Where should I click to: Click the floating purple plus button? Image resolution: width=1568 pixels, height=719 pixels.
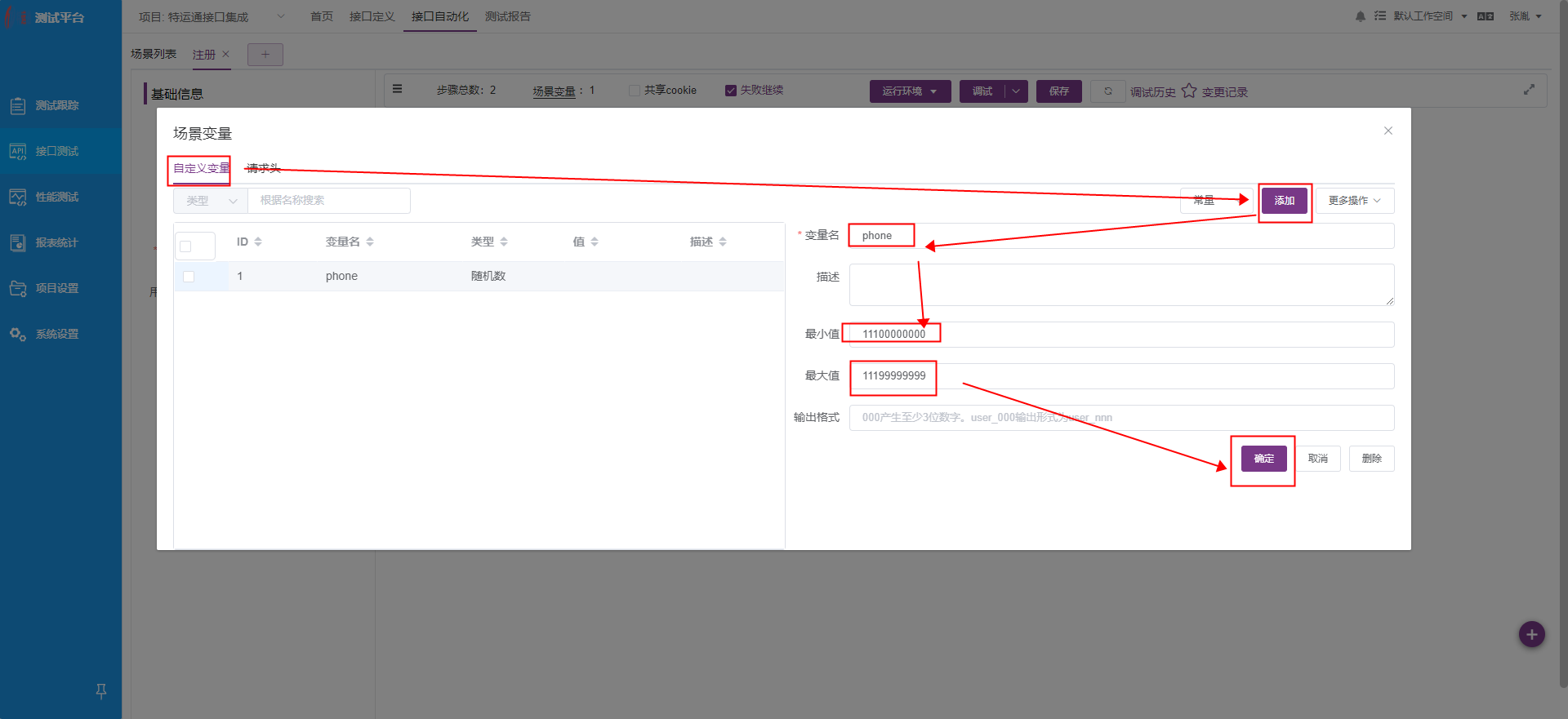coord(1532,634)
